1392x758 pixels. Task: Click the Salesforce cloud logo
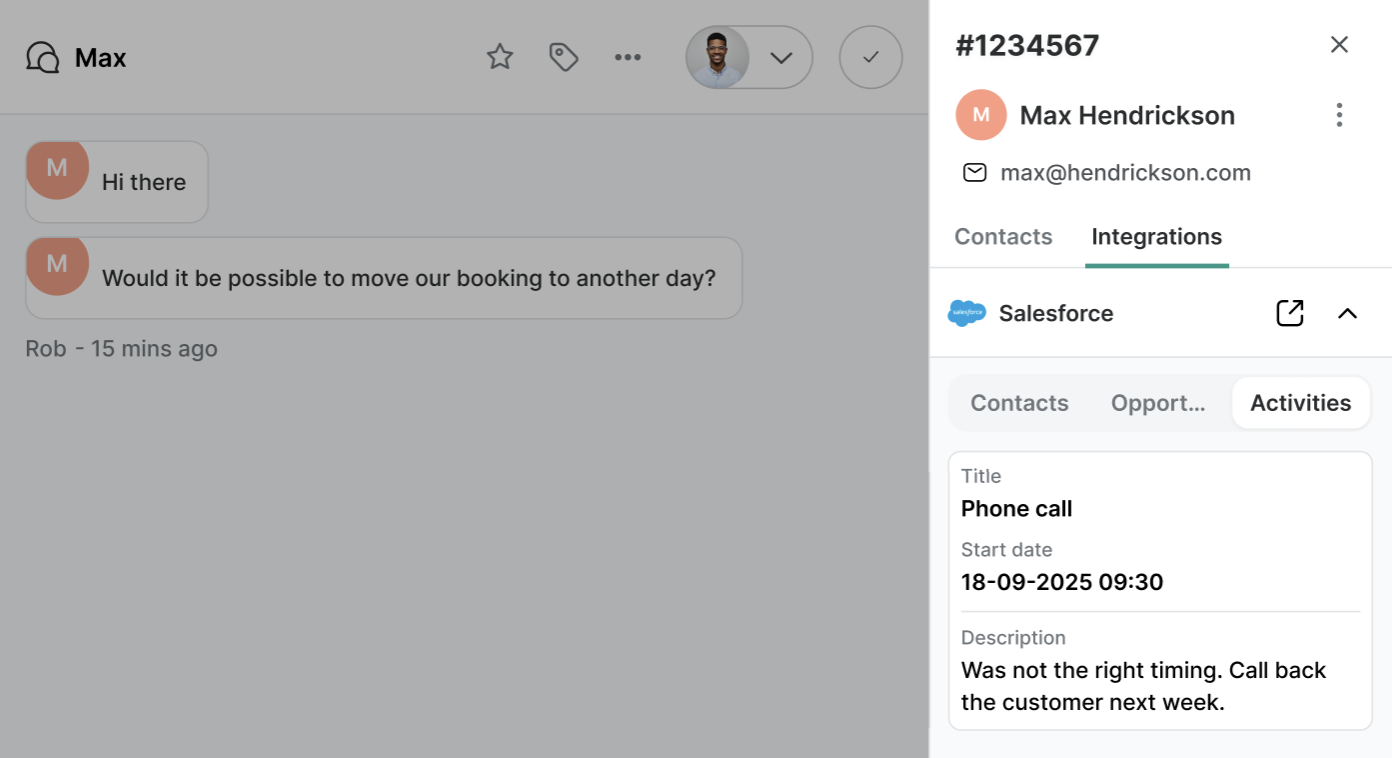(967, 313)
